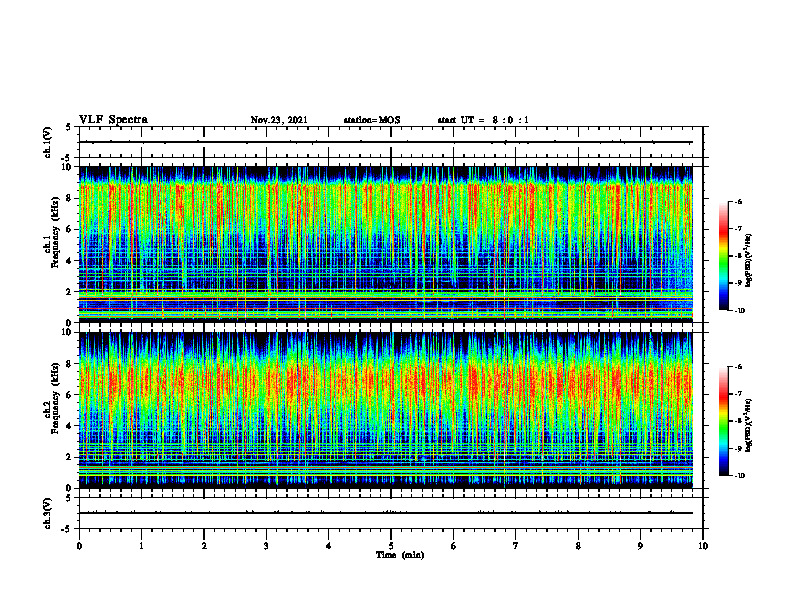Click the ch.2 frequency tick label "8"
The image size is (792, 612).
coord(69,364)
